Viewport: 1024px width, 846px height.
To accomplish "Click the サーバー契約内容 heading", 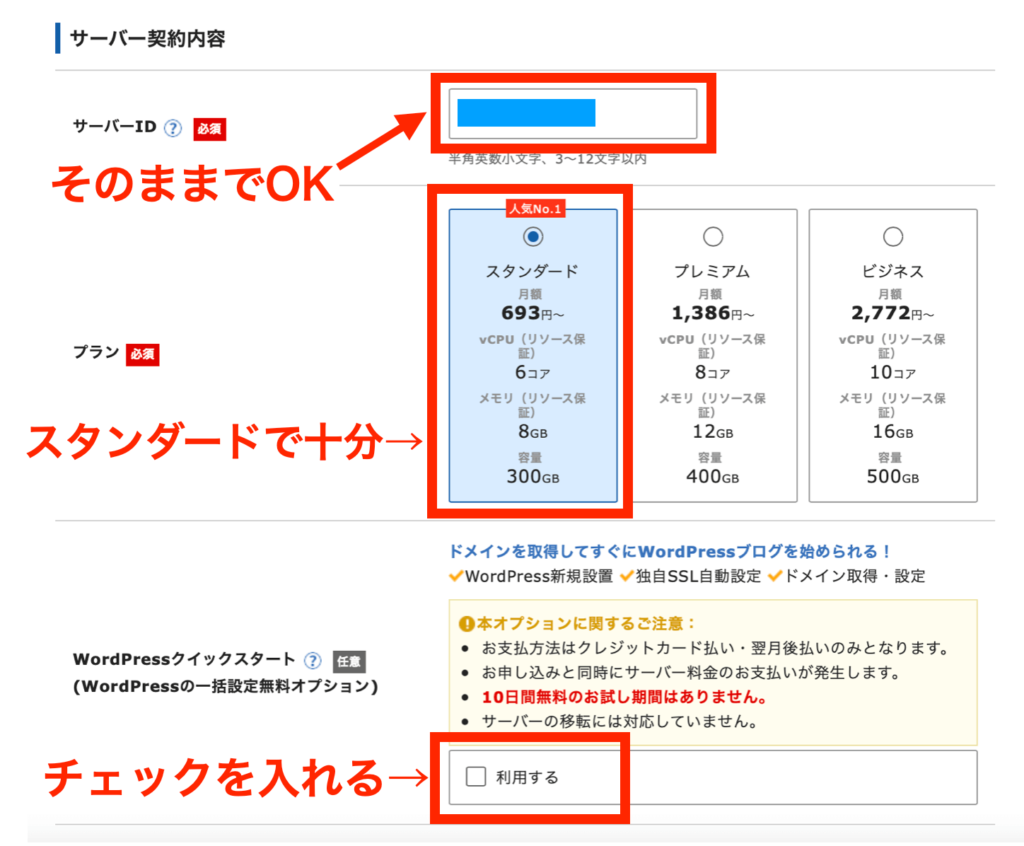I will [x=148, y=39].
